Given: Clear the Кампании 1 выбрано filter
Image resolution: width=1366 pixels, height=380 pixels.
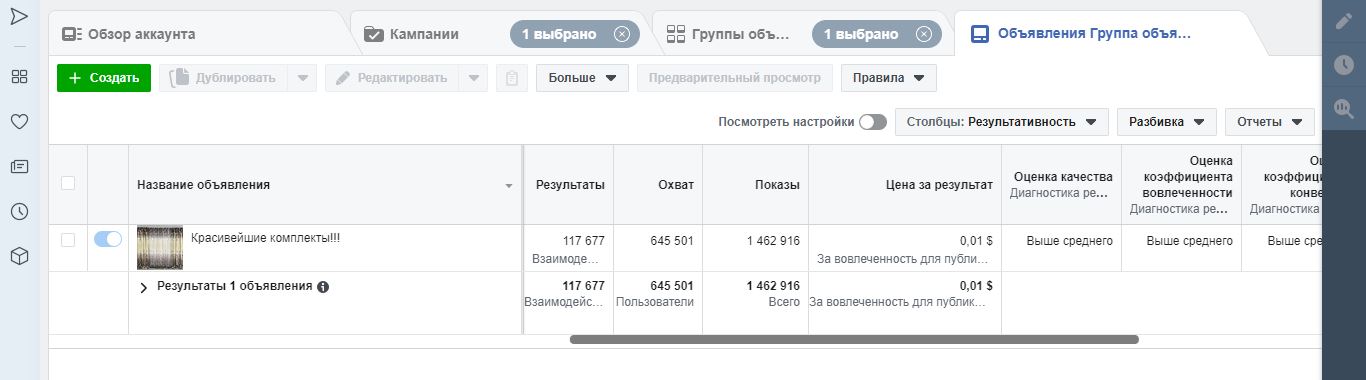Looking at the screenshot, I should [622, 34].
